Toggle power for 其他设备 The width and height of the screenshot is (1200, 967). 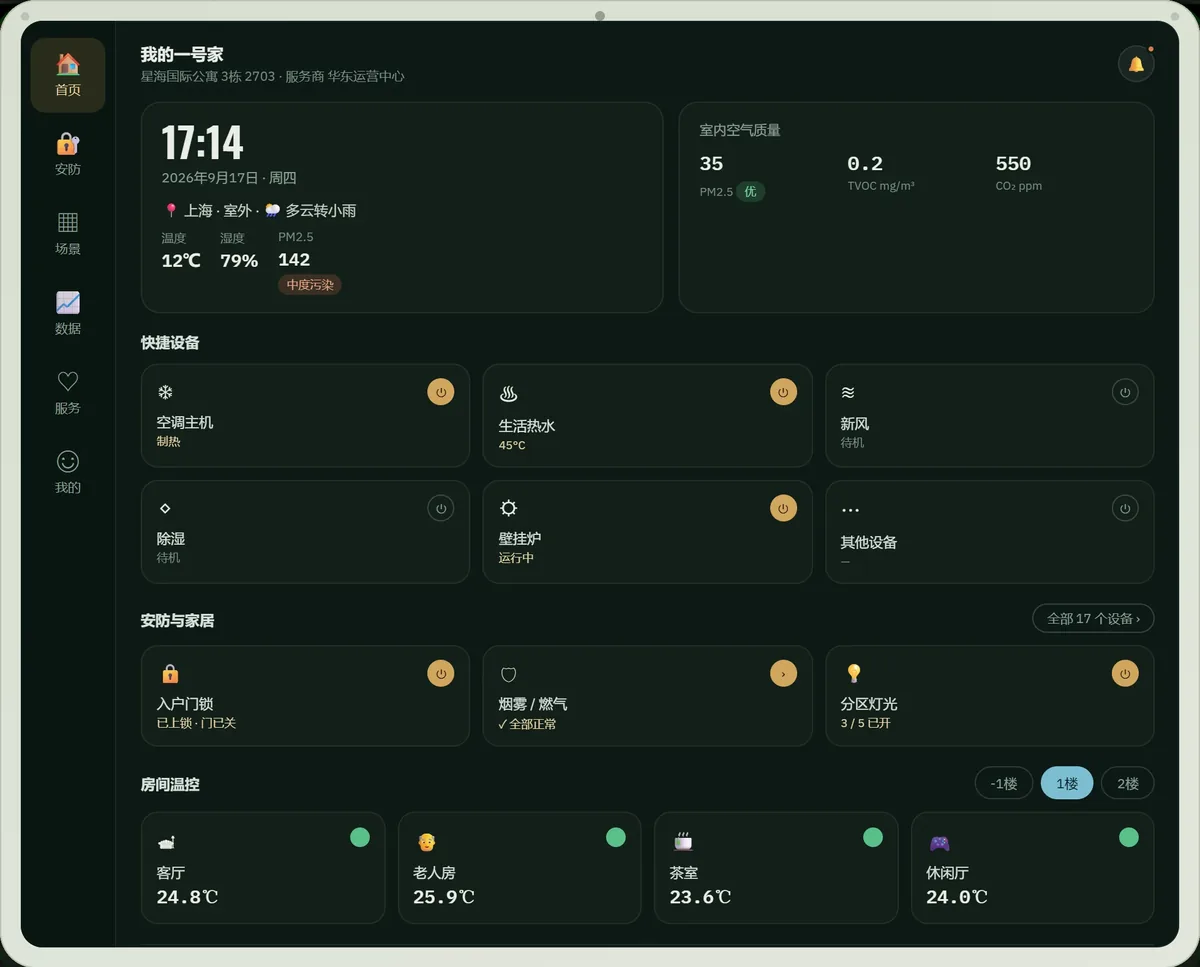pyautogui.click(x=1125, y=508)
